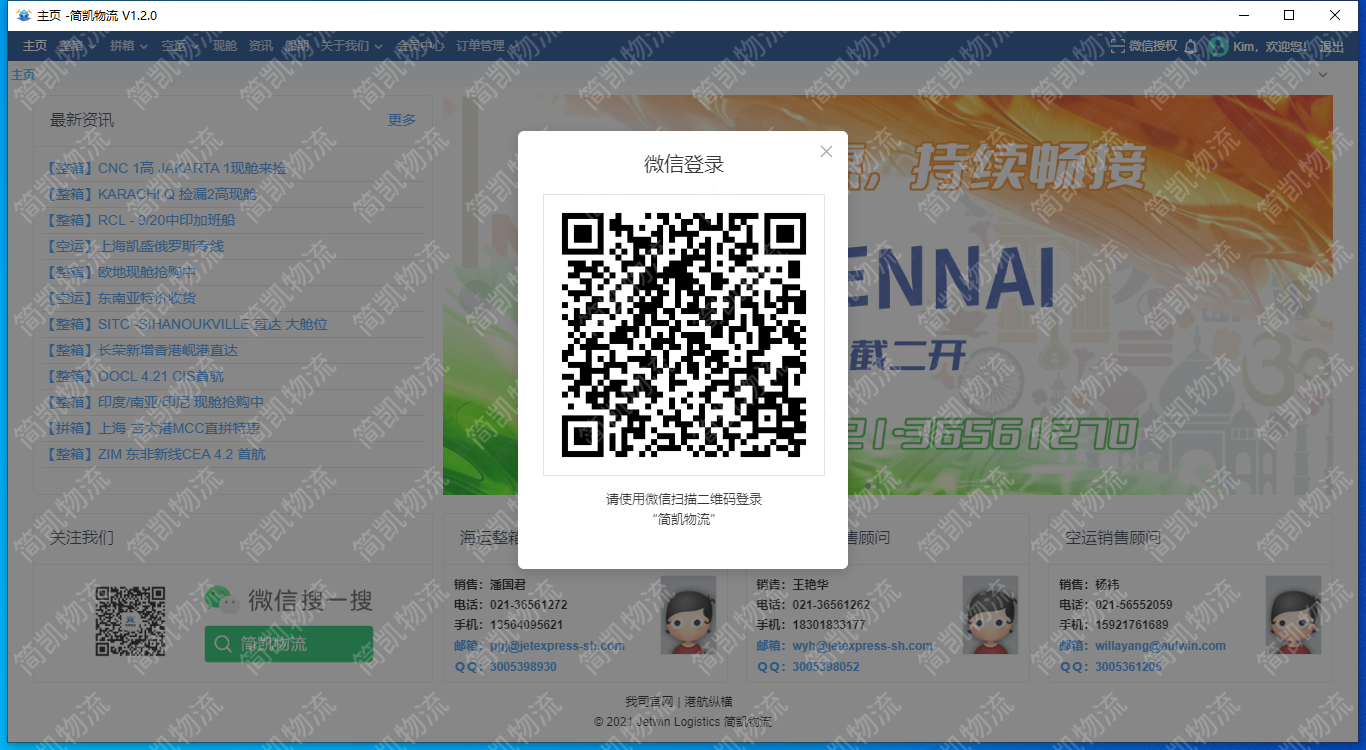This screenshot has width=1366, height=750.
Task: Click the WeChat login QR code
Action: (684, 334)
